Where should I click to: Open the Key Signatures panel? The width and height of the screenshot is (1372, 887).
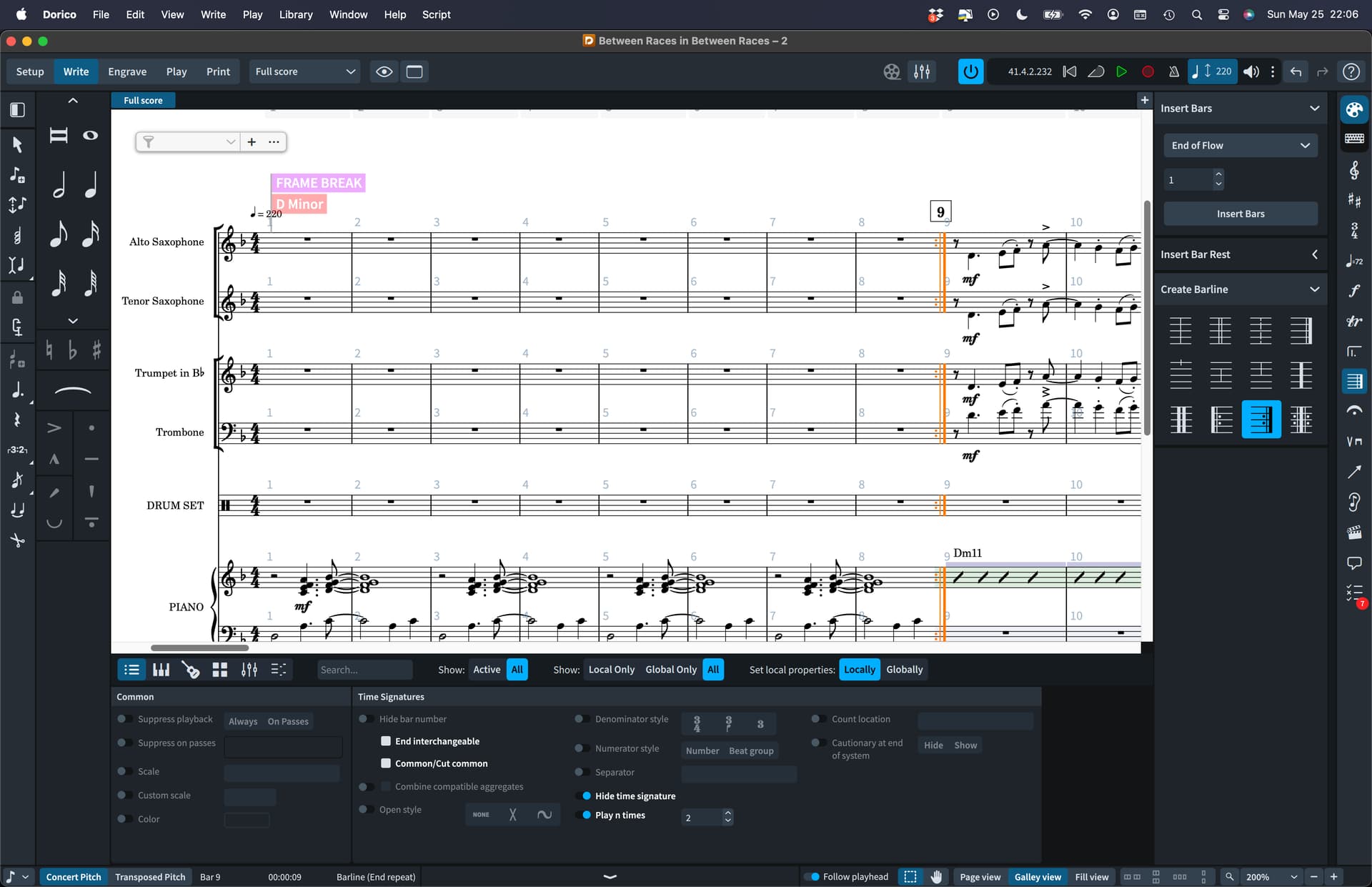1354,200
